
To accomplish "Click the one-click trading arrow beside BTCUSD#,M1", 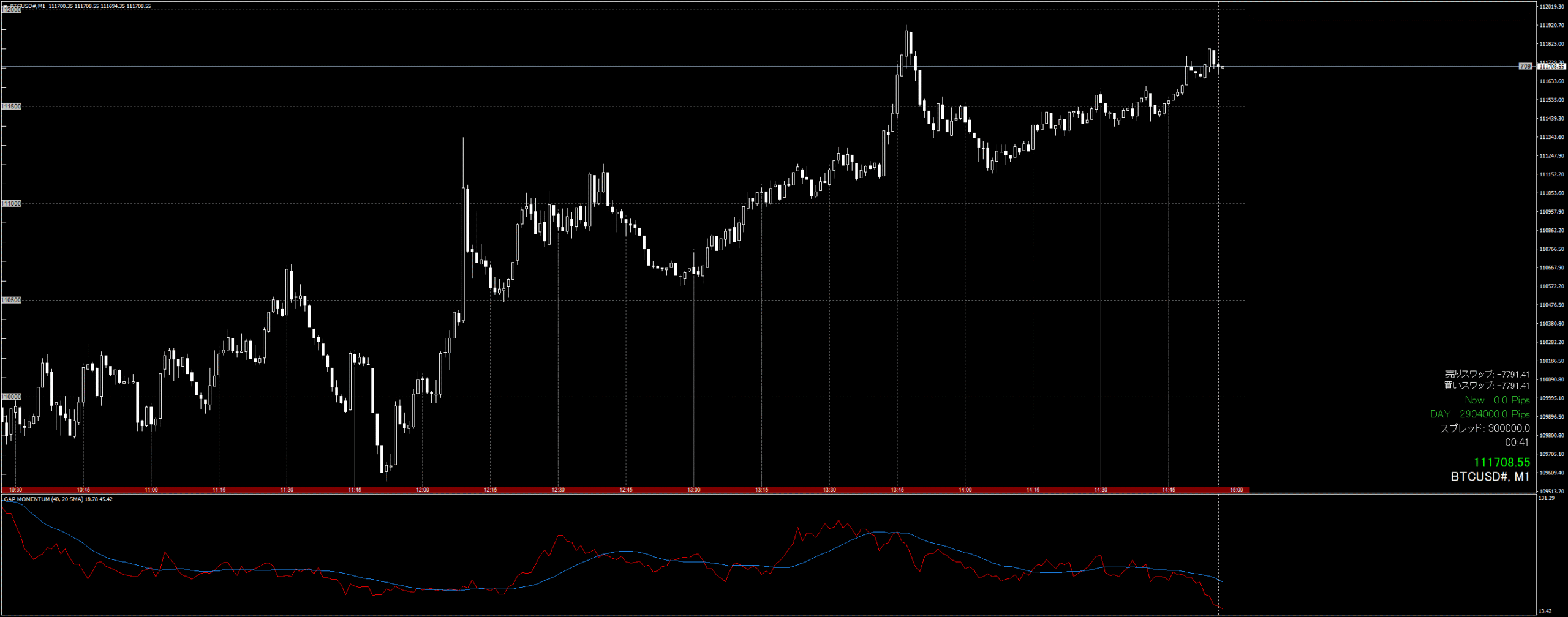I will [x=6, y=6].
